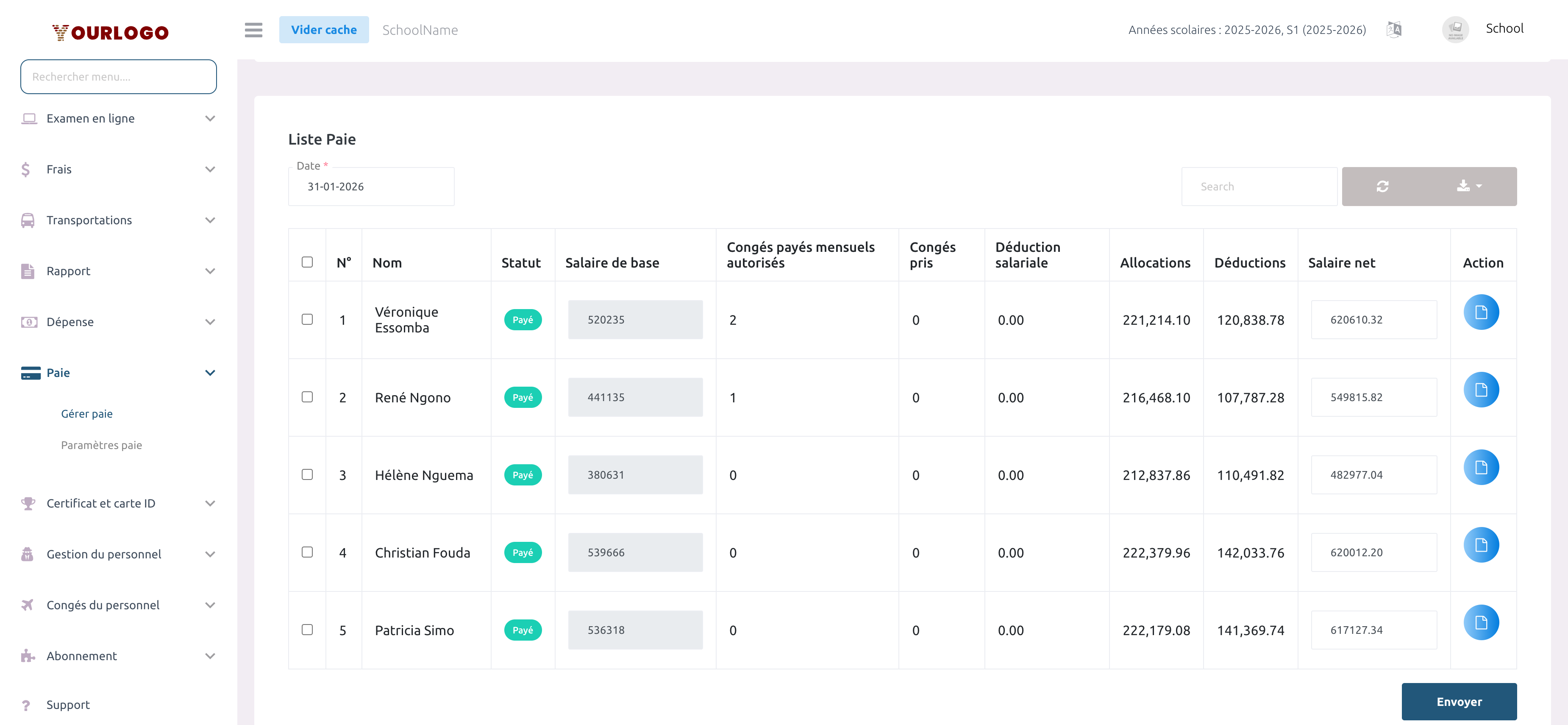1568x725 pixels.
Task: Open the Gérer paie submenu item
Action: (86, 414)
